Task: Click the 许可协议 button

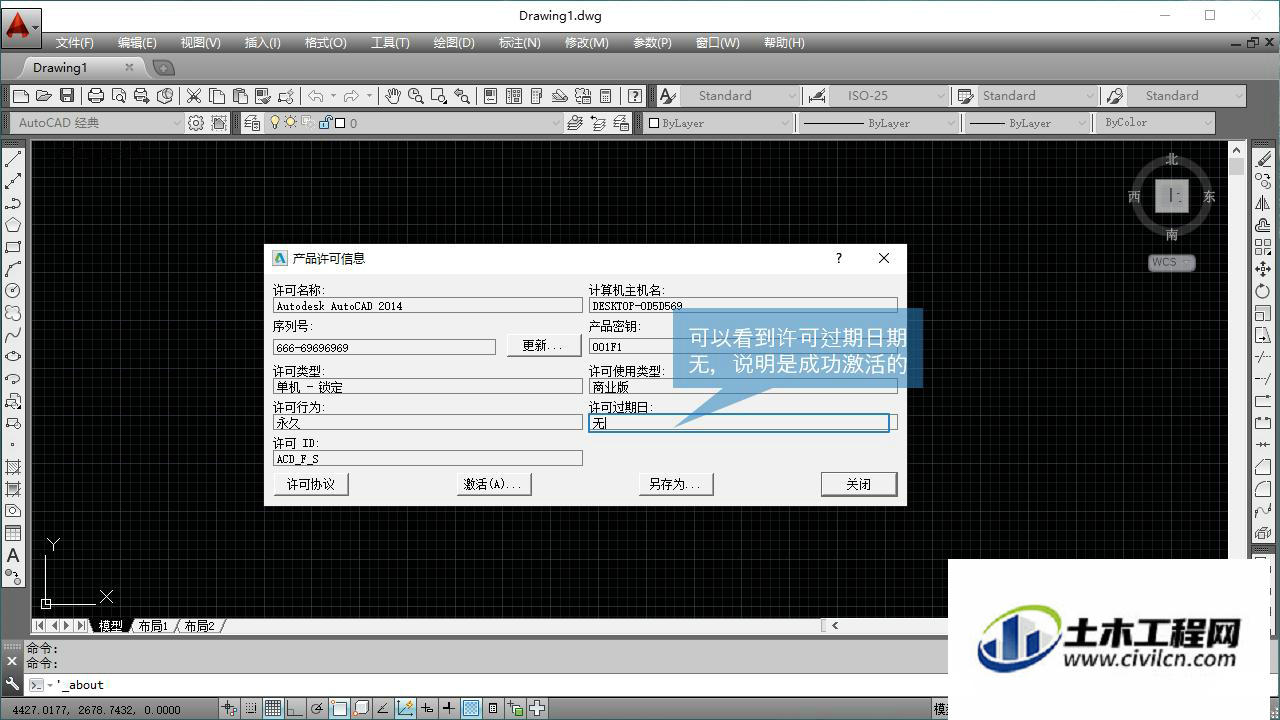Action: pos(311,484)
